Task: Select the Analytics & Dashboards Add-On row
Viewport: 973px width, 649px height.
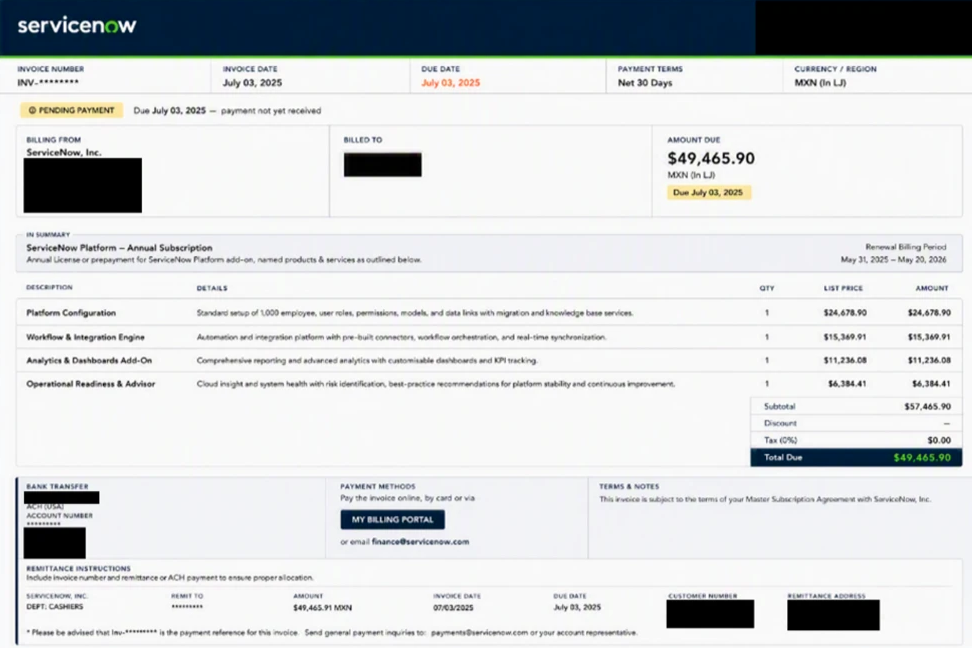Action: 489,360
